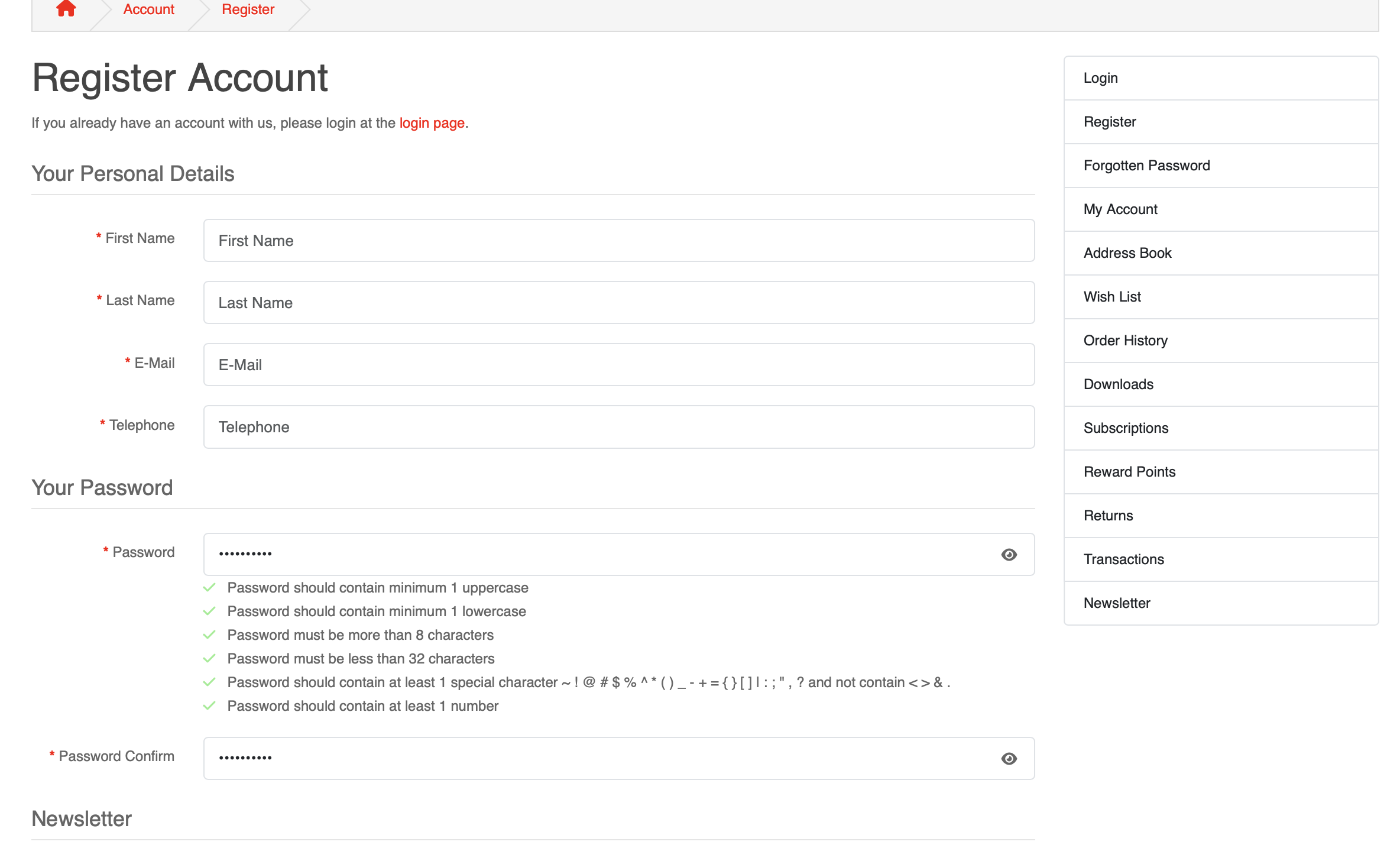Image resolution: width=1400 pixels, height=861 pixels.
Task: Open Downloads in the sidebar
Action: pos(1221,384)
